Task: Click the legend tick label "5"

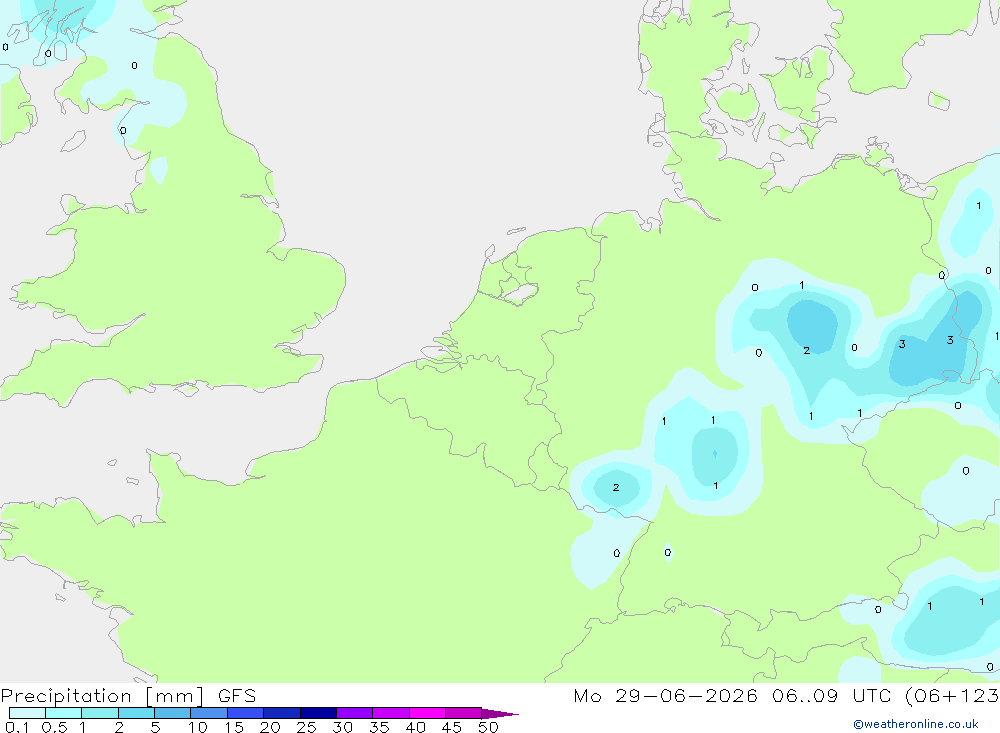Action: (x=155, y=727)
